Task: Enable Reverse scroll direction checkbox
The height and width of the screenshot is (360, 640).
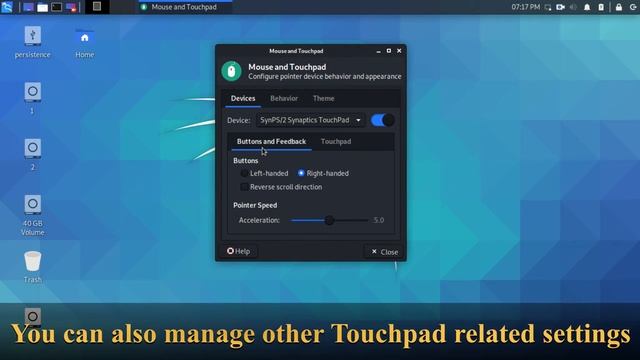Action: [x=244, y=187]
